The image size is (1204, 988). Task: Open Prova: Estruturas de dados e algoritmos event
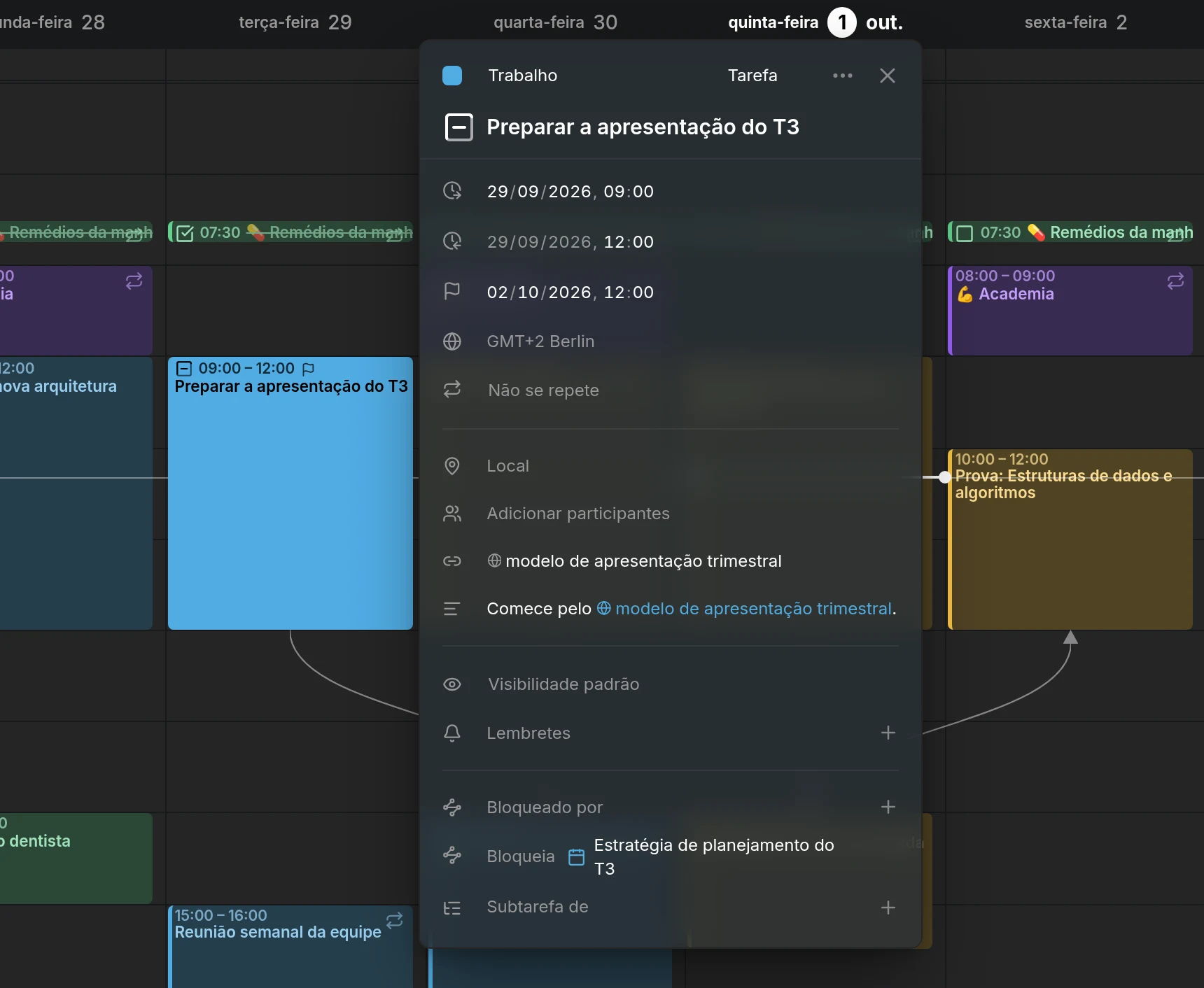pos(1070,539)
